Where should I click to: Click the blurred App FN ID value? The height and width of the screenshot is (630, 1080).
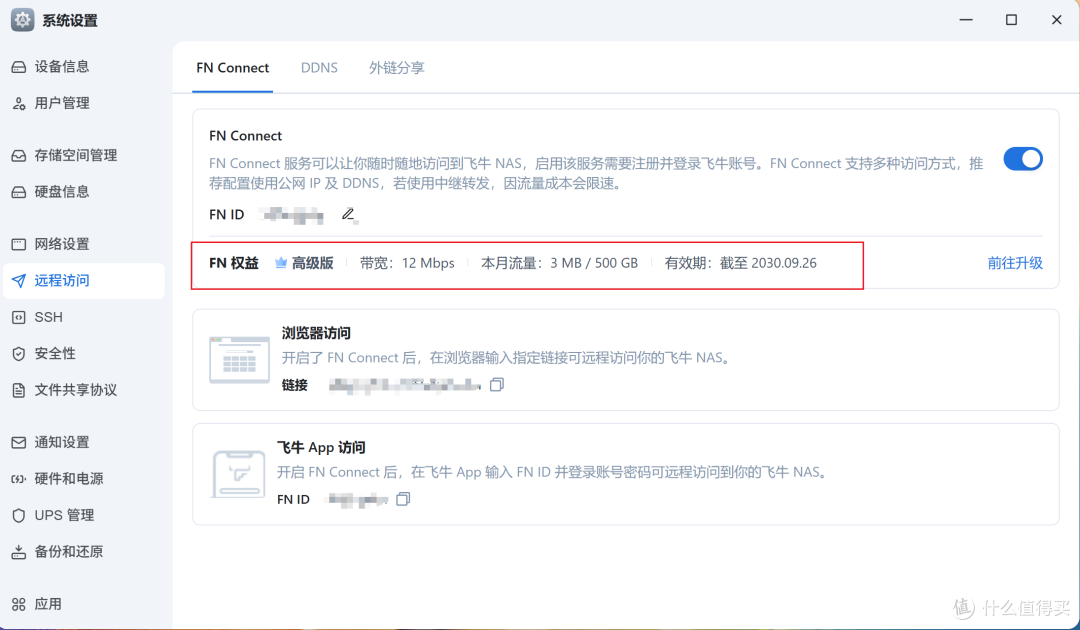358,499
